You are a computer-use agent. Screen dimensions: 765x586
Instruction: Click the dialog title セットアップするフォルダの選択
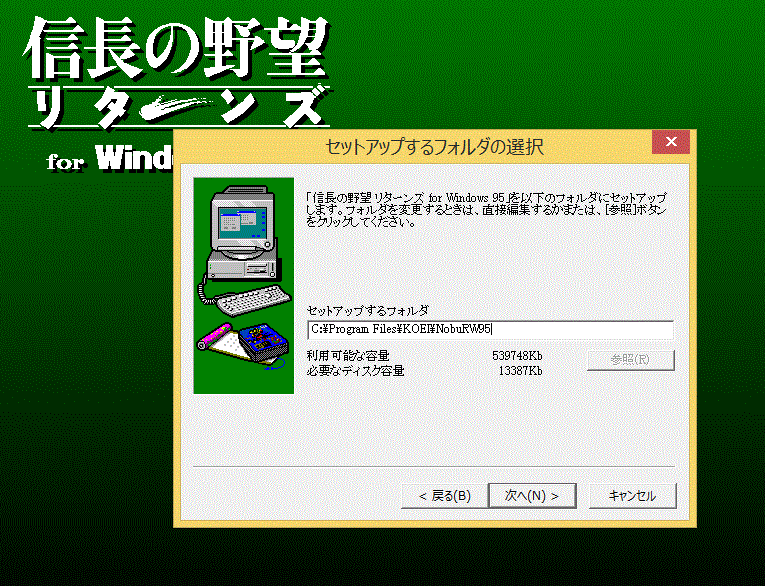pyautogui.click(x=434, y=146)
